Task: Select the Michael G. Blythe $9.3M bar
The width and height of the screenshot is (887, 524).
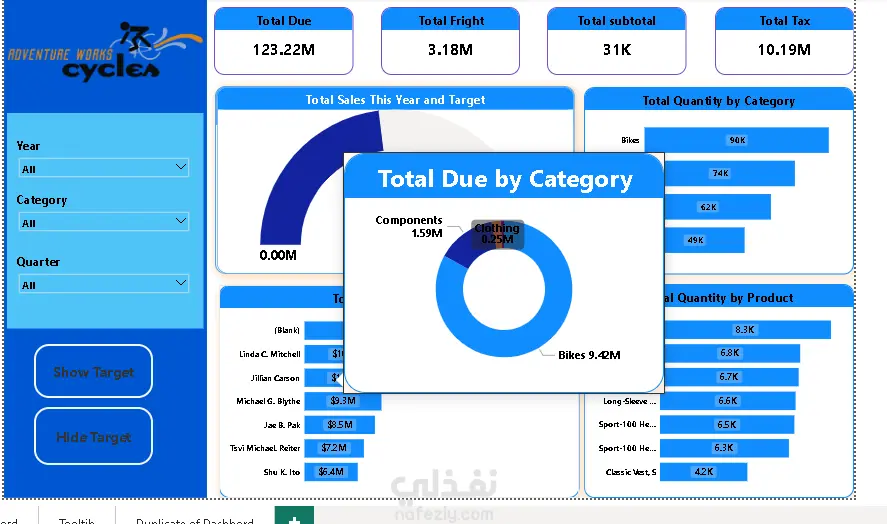Action: coord(343,401)
